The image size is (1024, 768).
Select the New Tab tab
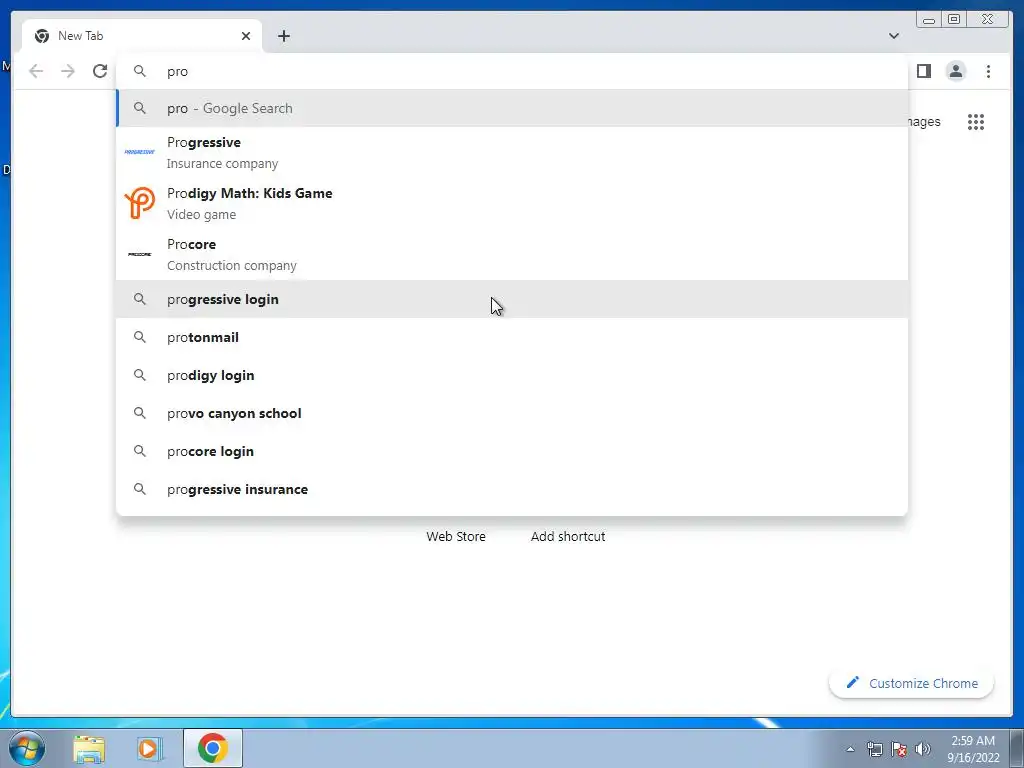[142, 36]
